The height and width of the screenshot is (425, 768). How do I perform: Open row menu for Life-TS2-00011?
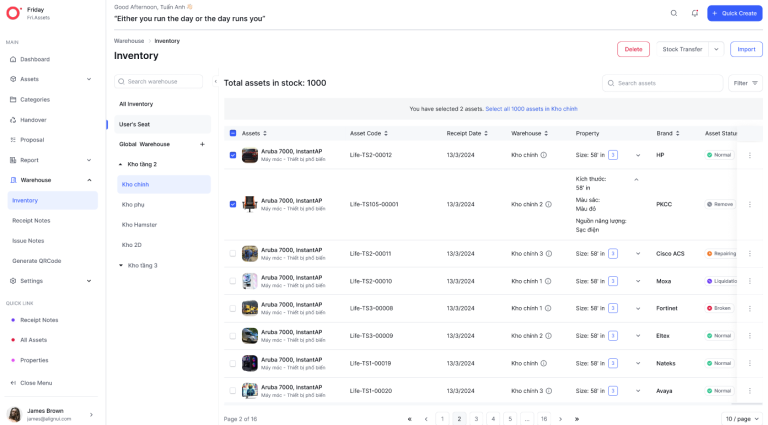click(x=749, y=254)
